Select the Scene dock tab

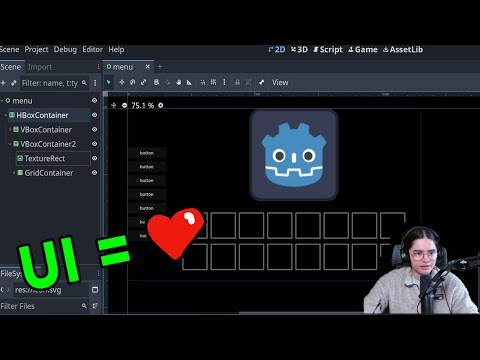[x=11, y=67]
